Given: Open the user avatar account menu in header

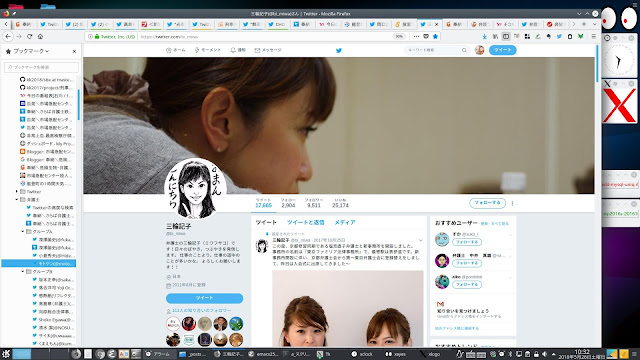Looking at the screenshot, I should coord(480,50).
